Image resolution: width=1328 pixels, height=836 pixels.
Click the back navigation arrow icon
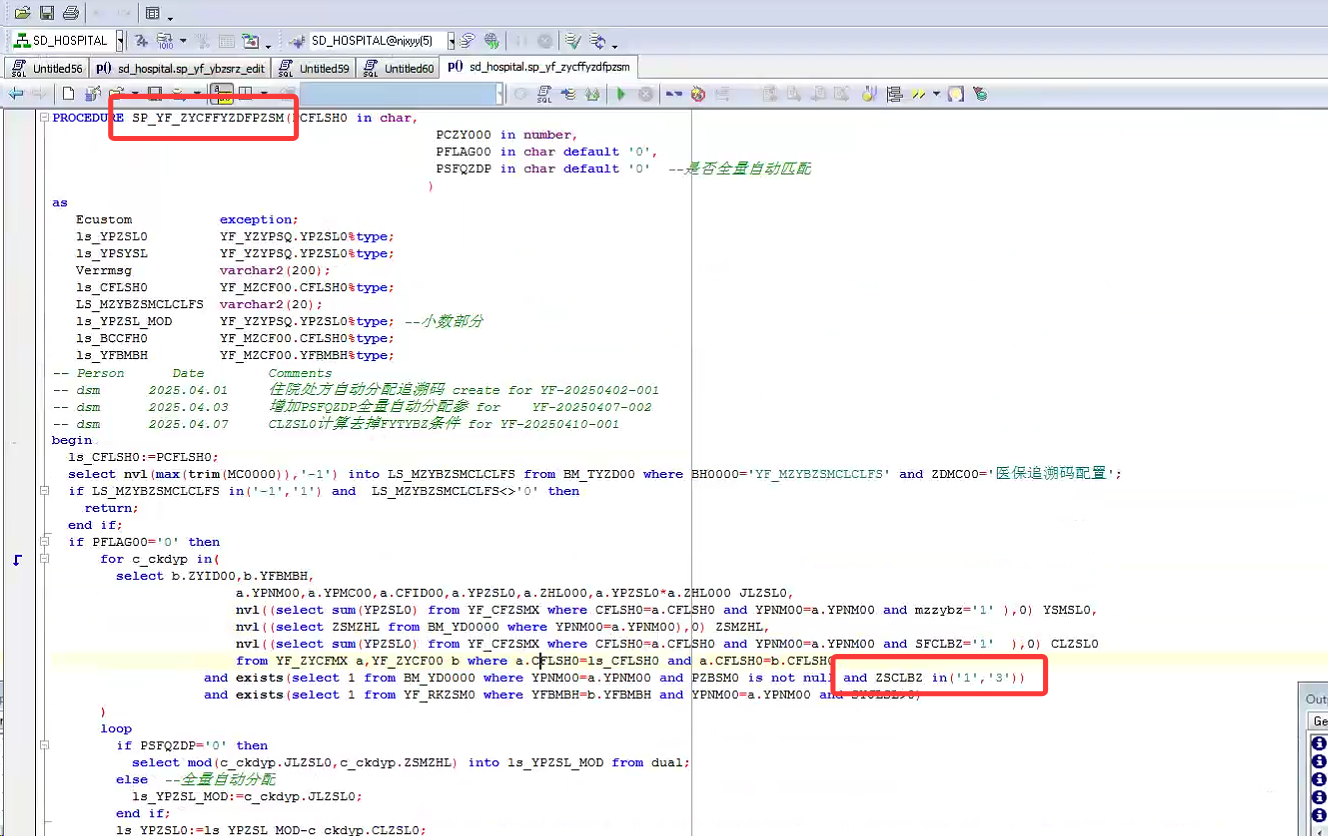(16, 94)
